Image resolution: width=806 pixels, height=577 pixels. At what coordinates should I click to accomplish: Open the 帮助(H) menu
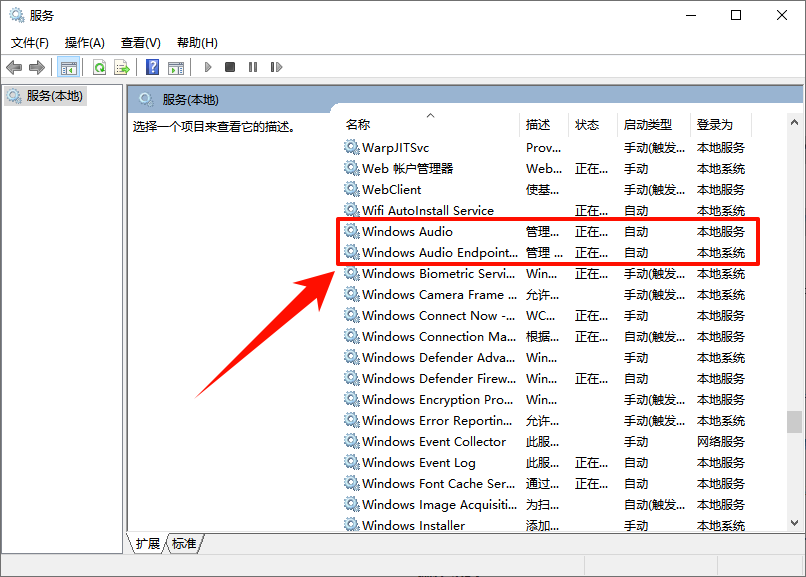(197, 43)
